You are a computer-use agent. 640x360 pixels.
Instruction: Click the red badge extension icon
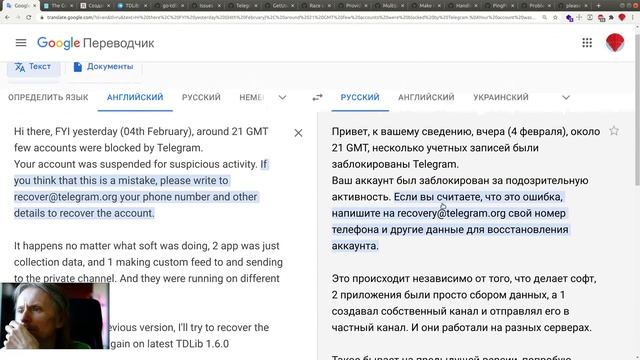click(x=601, y=18)
